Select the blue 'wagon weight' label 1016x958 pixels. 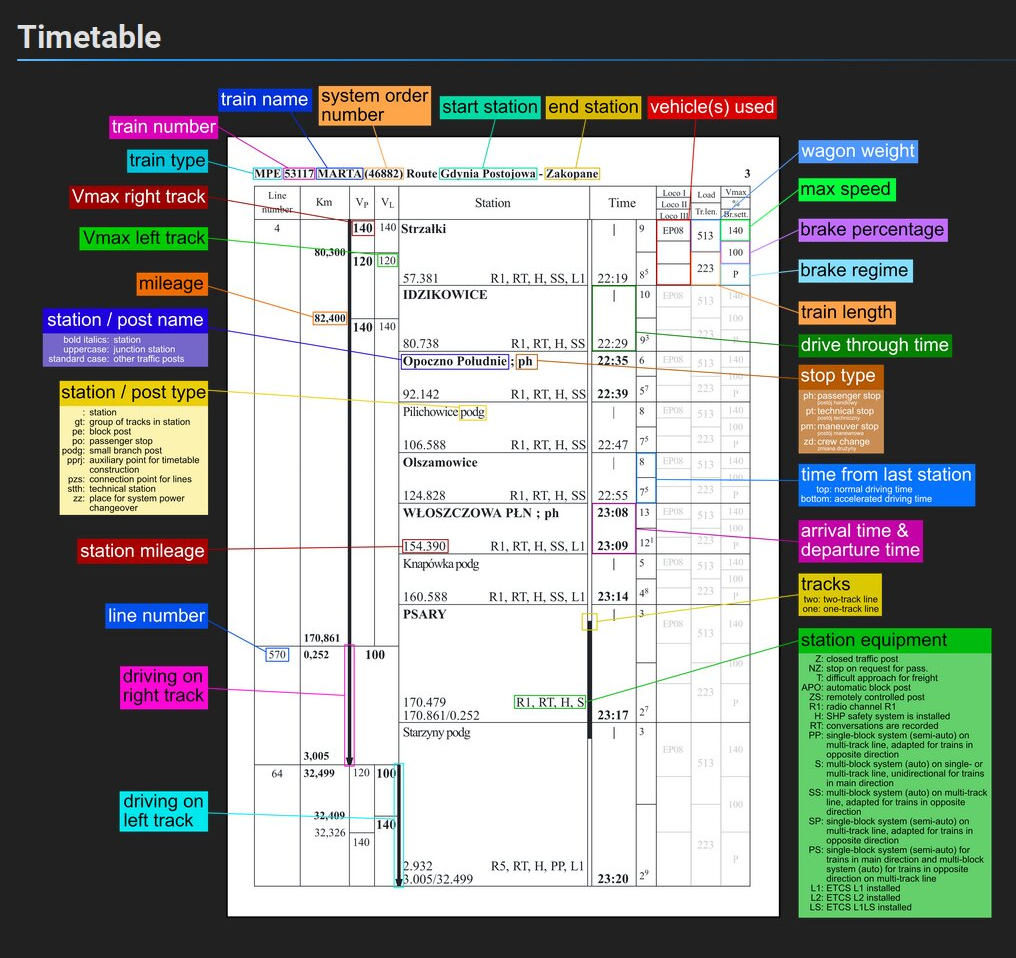(858, 151)
